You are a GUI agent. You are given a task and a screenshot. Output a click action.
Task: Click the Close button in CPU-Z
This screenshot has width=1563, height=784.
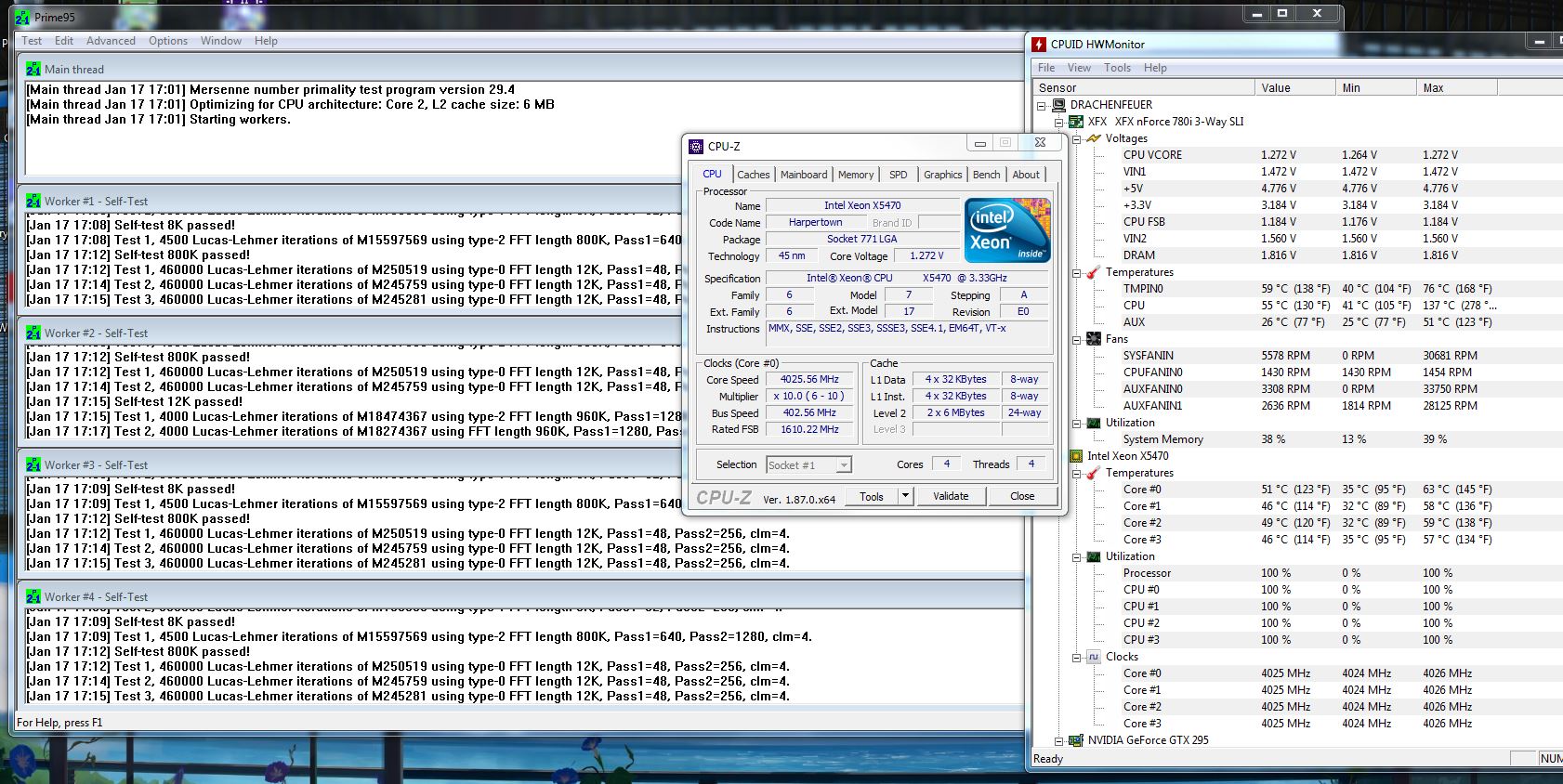1022,496
